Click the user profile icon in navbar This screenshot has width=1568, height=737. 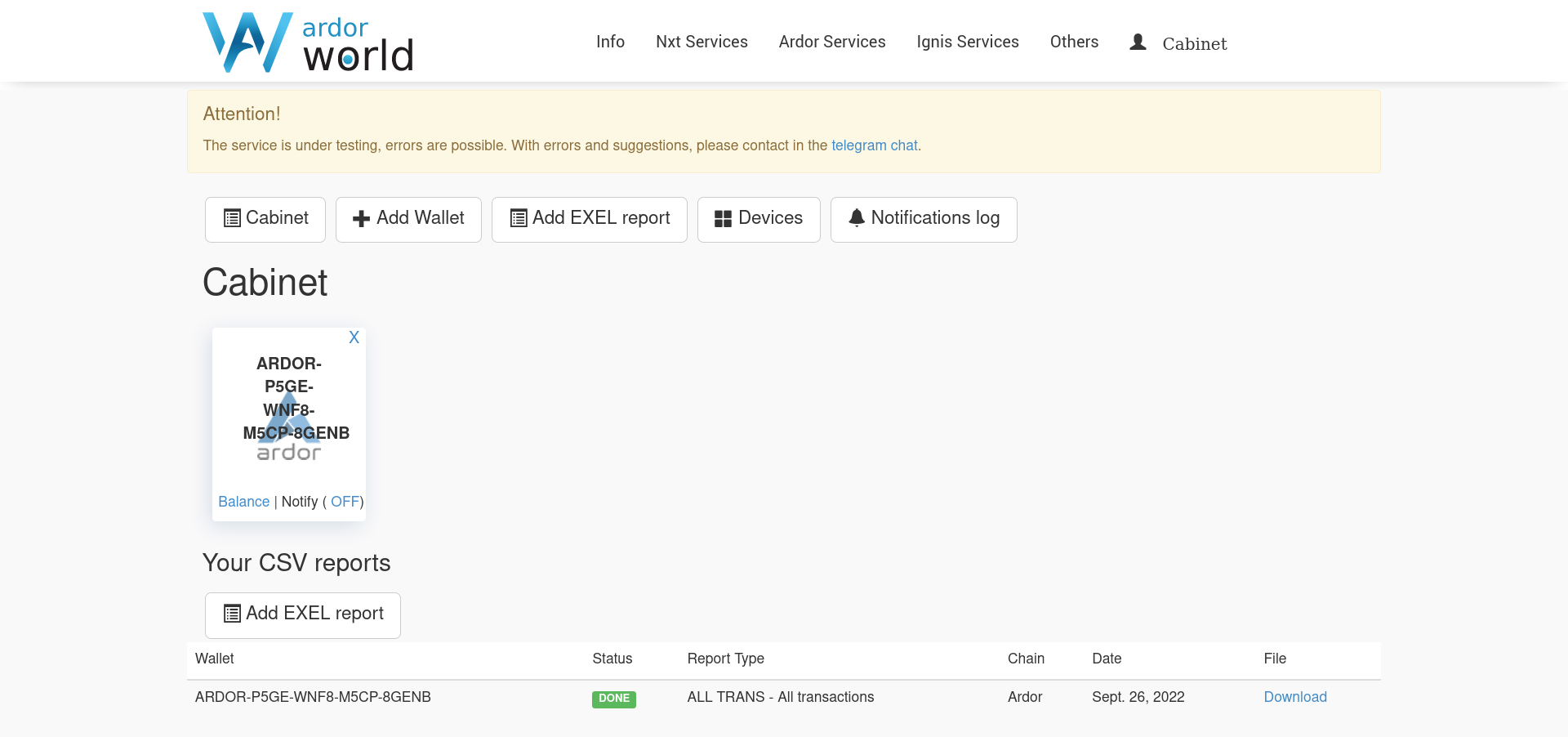[1138, 42]
